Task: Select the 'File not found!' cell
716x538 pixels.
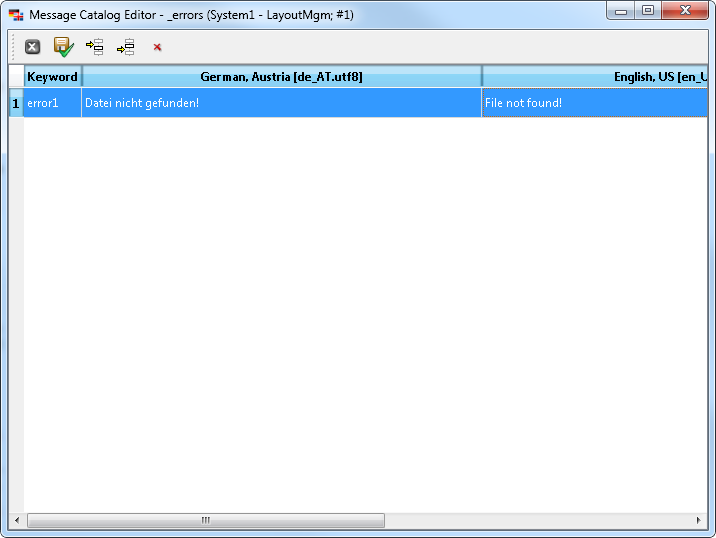Action: pos(595,103)
